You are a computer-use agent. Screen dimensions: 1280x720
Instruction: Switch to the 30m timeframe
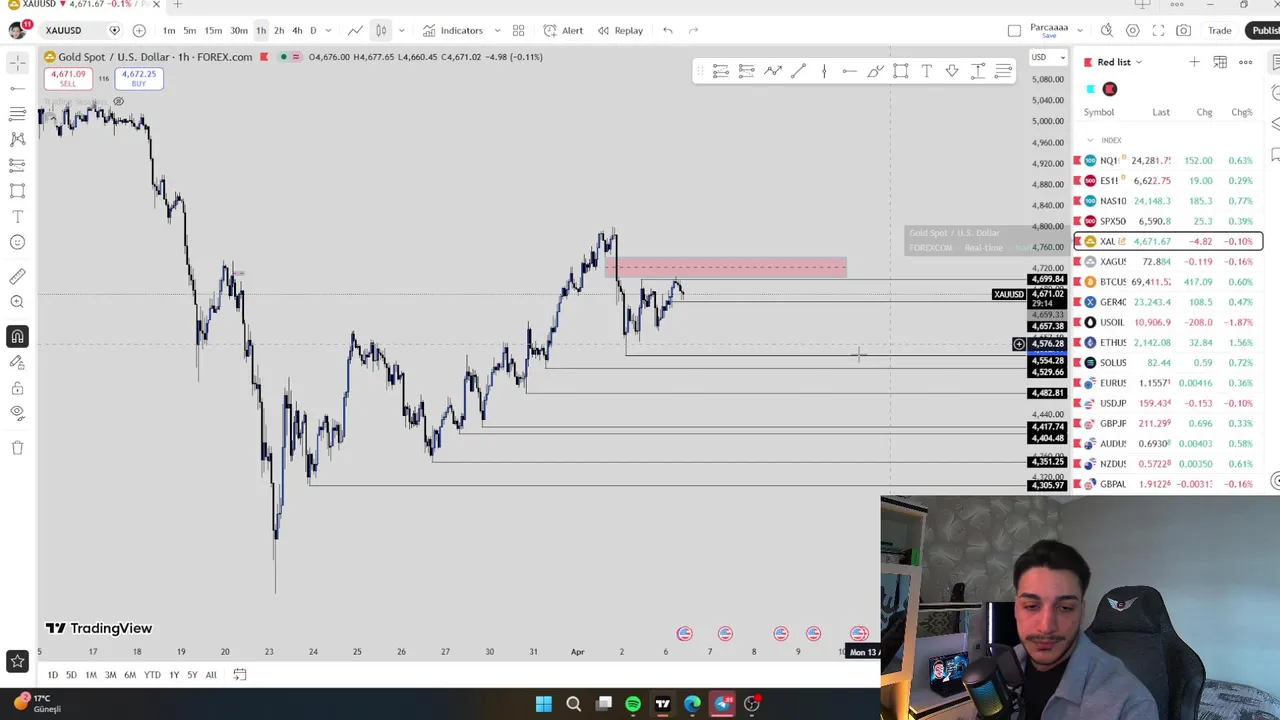coord(239,30)
